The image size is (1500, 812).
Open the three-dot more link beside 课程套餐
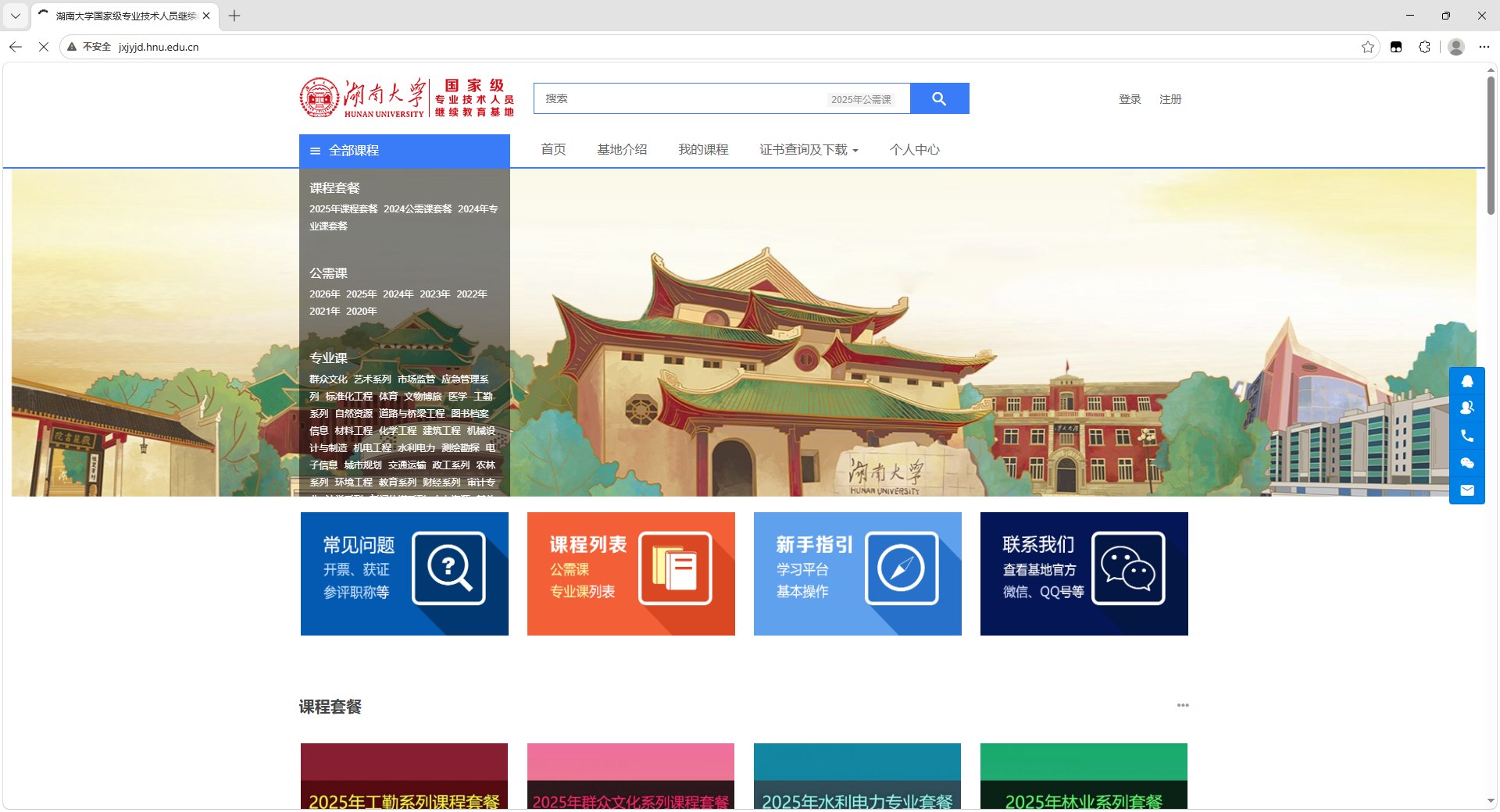point(1183,705)
